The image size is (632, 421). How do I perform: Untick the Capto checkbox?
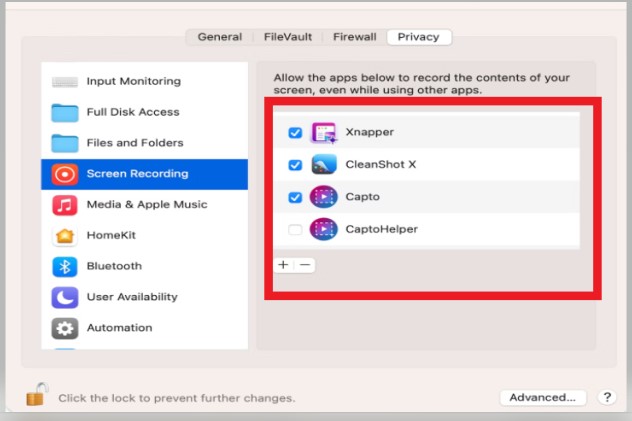(295, 197)
